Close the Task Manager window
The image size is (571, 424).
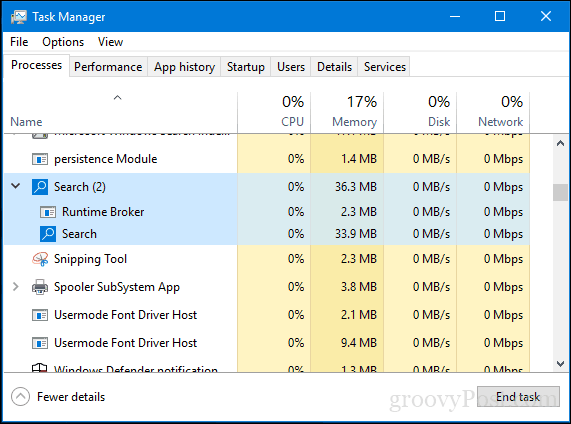tap(546, 16)
